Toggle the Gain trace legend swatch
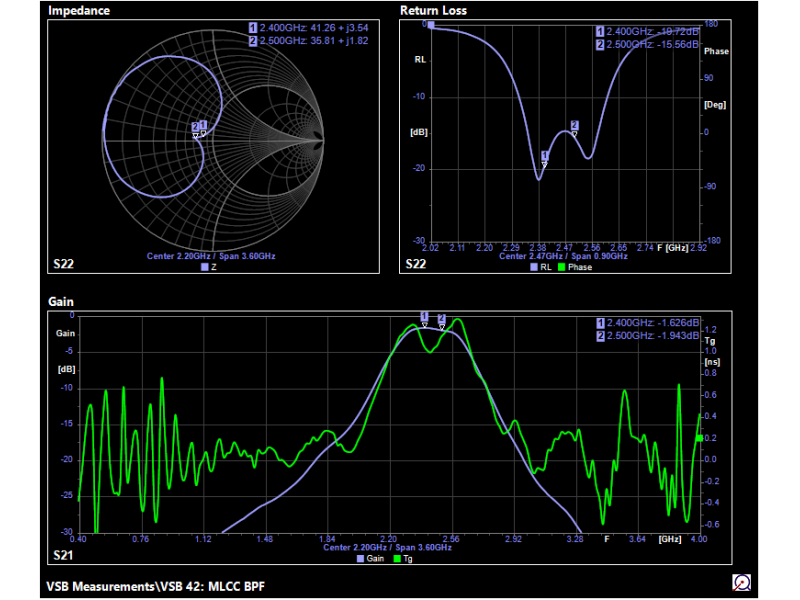 [362, 559]
